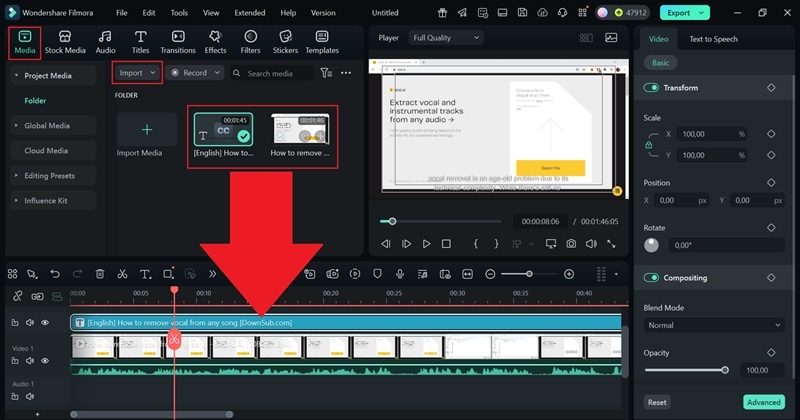Click the gift icon in top bar
Screen dimensions: 800x420
click(442, 13)
